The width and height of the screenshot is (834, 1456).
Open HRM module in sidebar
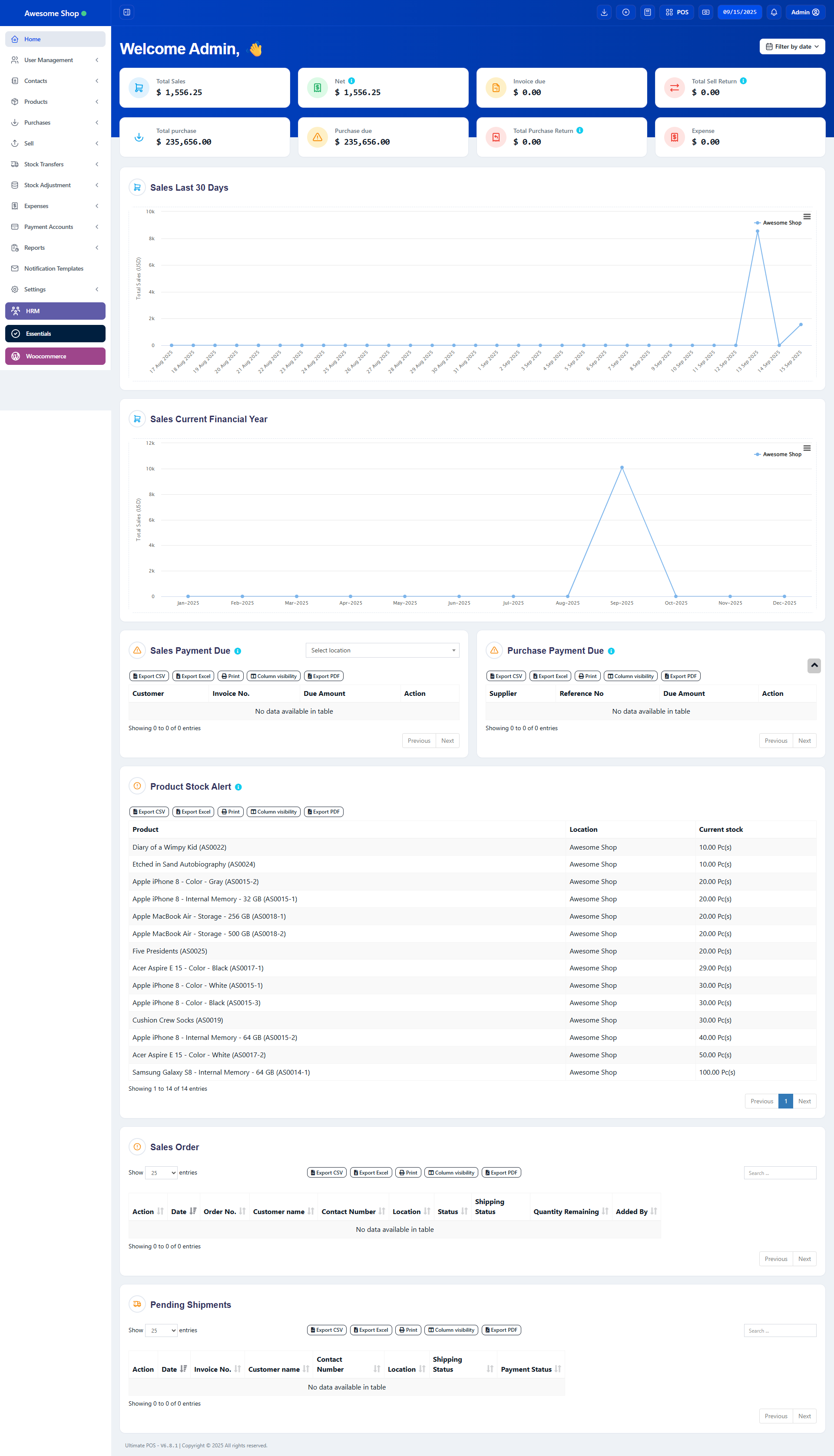tap(55, 311)
